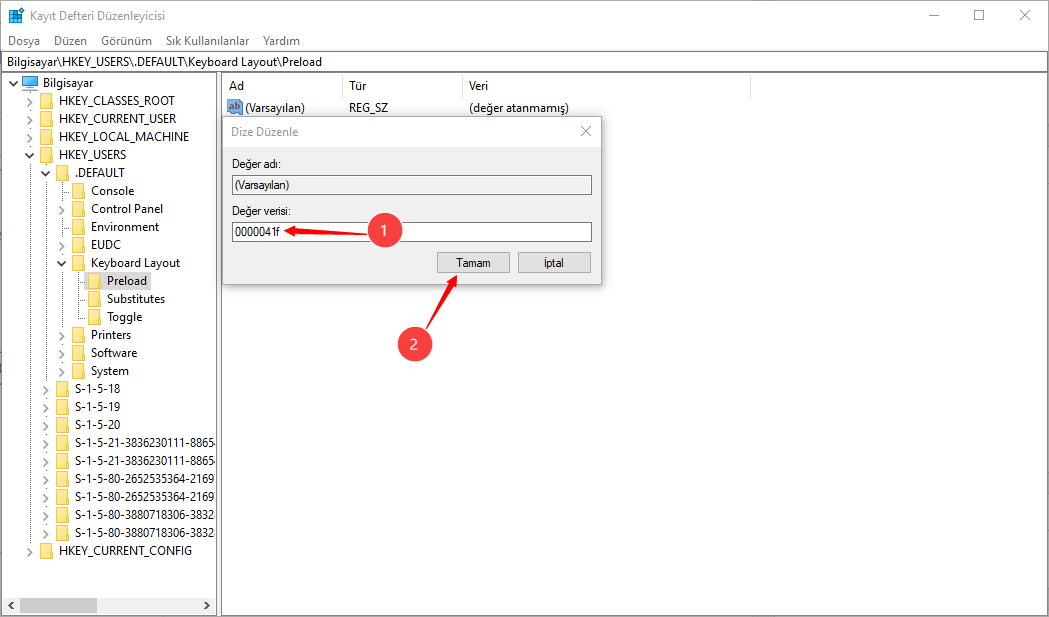
Task: Click the S-1-5-20 folder icon
Action: coord(62,426)
